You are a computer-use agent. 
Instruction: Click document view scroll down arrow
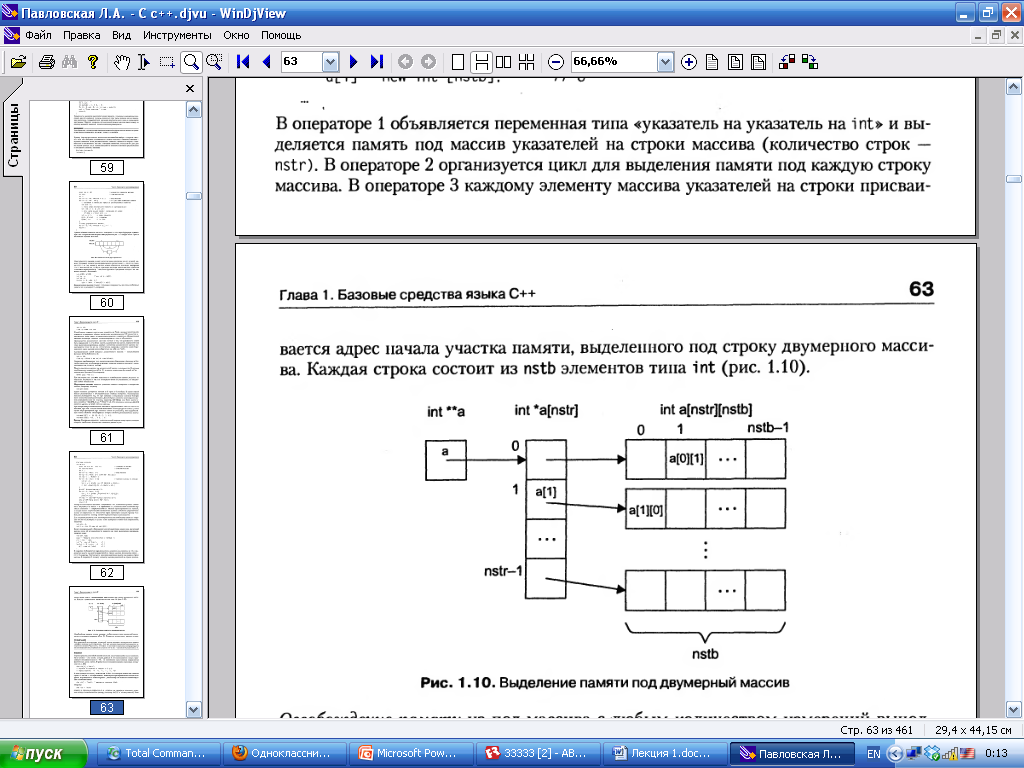pyautogui.click(x=1014, y=709)
